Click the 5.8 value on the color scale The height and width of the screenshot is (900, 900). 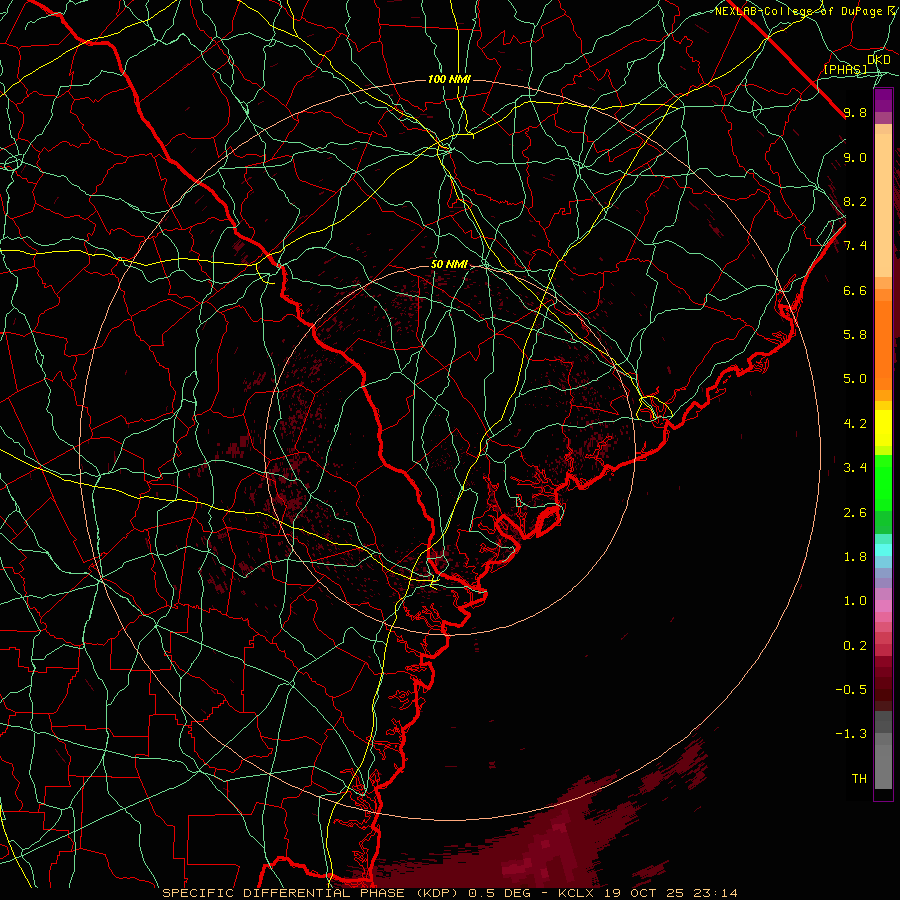[855, 335]
